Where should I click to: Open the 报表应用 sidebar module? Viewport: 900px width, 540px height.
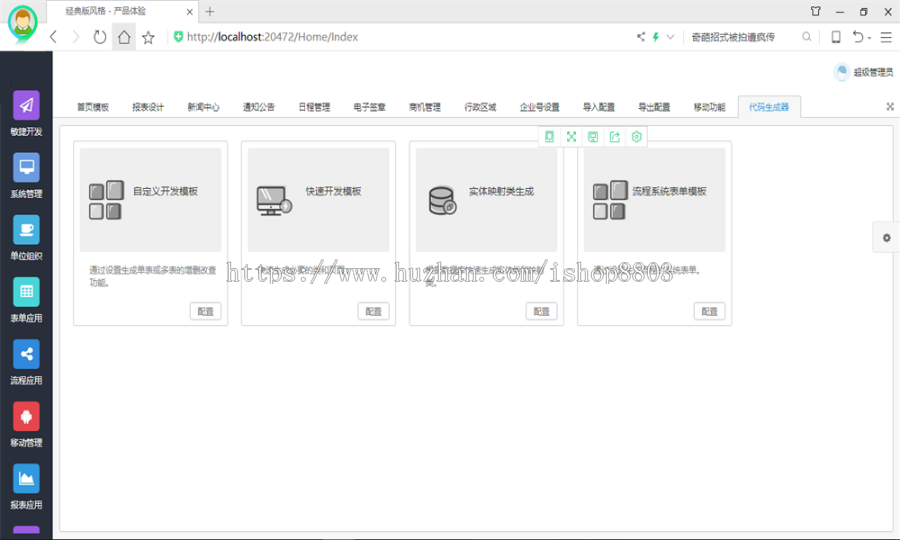click(26, 487)
